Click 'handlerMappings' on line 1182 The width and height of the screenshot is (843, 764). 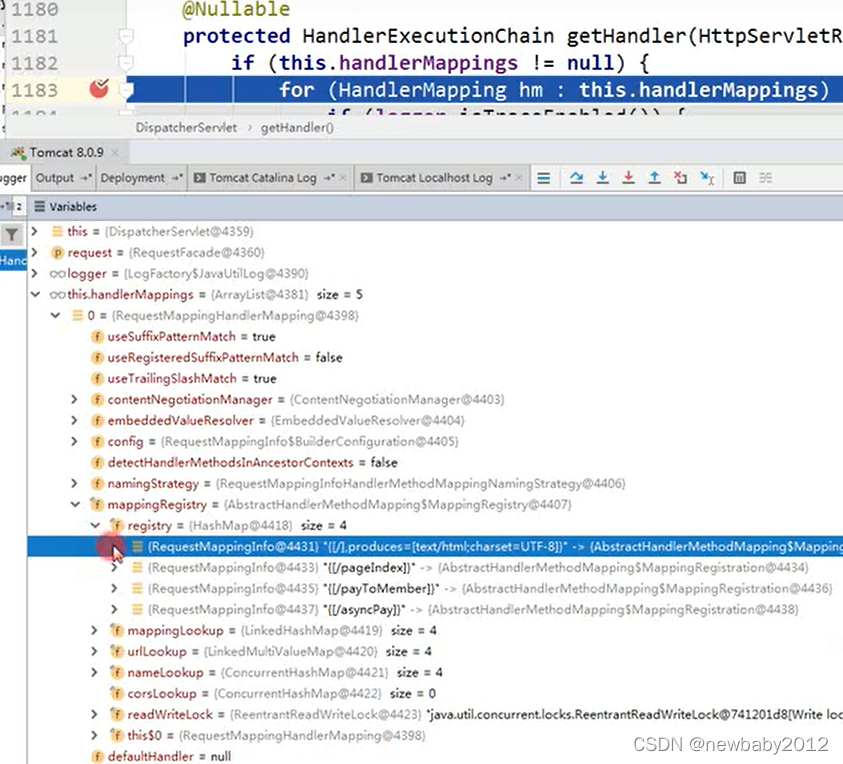click(428, 63)
